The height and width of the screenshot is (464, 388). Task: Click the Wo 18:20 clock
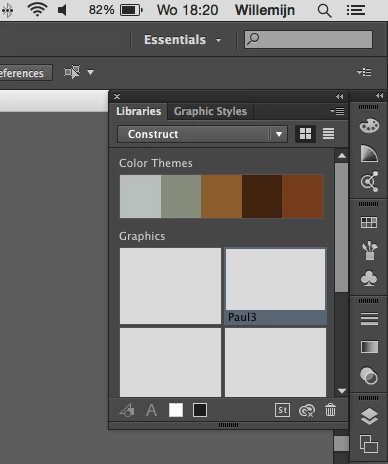188,10
